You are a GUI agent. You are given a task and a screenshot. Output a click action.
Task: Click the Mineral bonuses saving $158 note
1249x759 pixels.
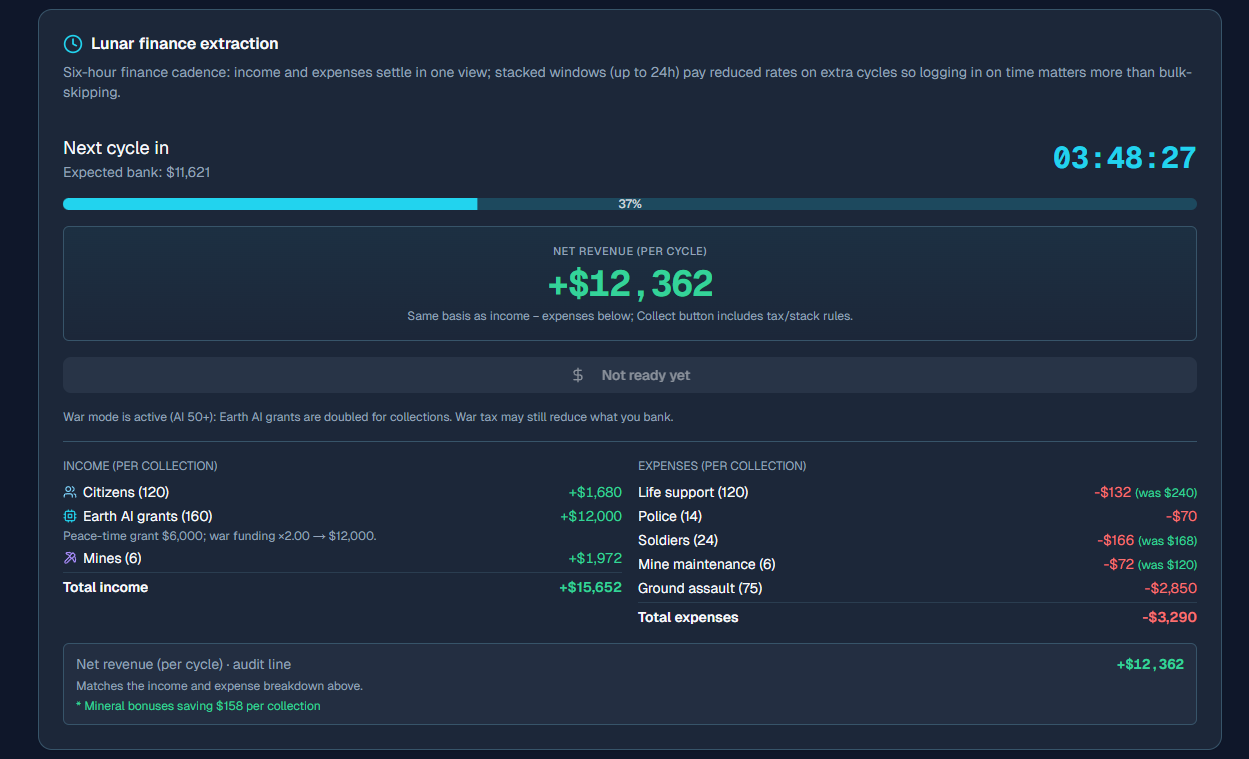tap(198, 706)
